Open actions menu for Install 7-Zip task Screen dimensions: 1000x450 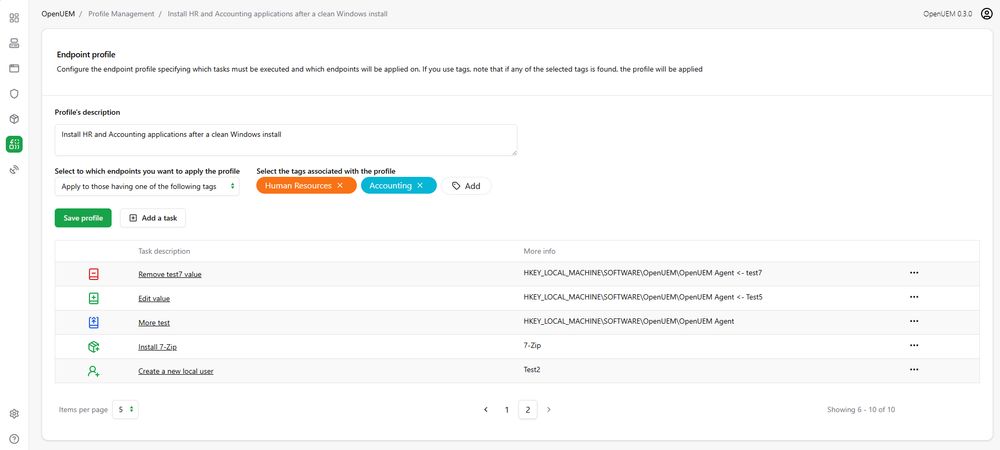[913, 345]
